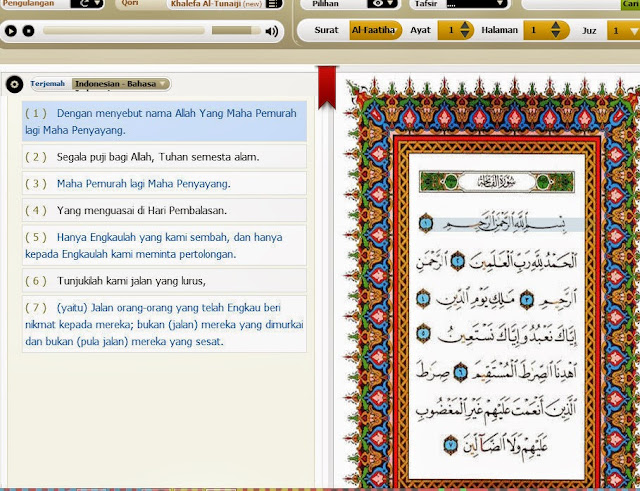640x491 pixels.
Task: Select 'Yang menguasai di Hari Pembalasan'
Action: 164,211
